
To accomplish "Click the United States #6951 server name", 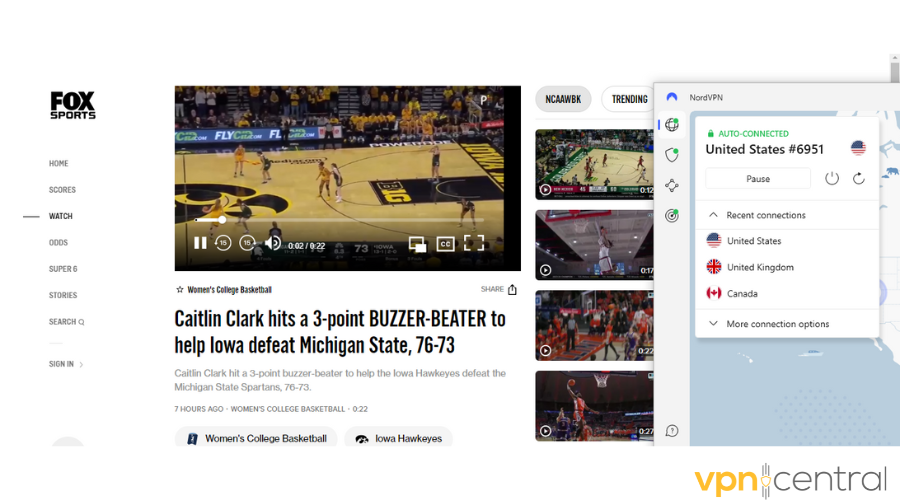I will click(x=765, y=149).
